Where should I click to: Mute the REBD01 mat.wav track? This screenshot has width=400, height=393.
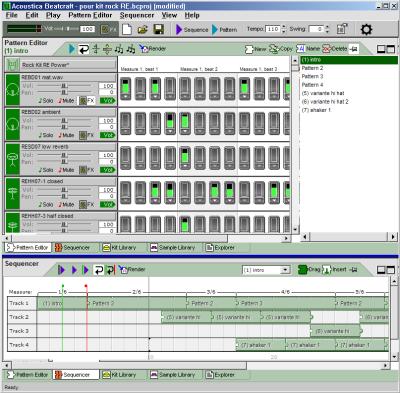point(66,101)
